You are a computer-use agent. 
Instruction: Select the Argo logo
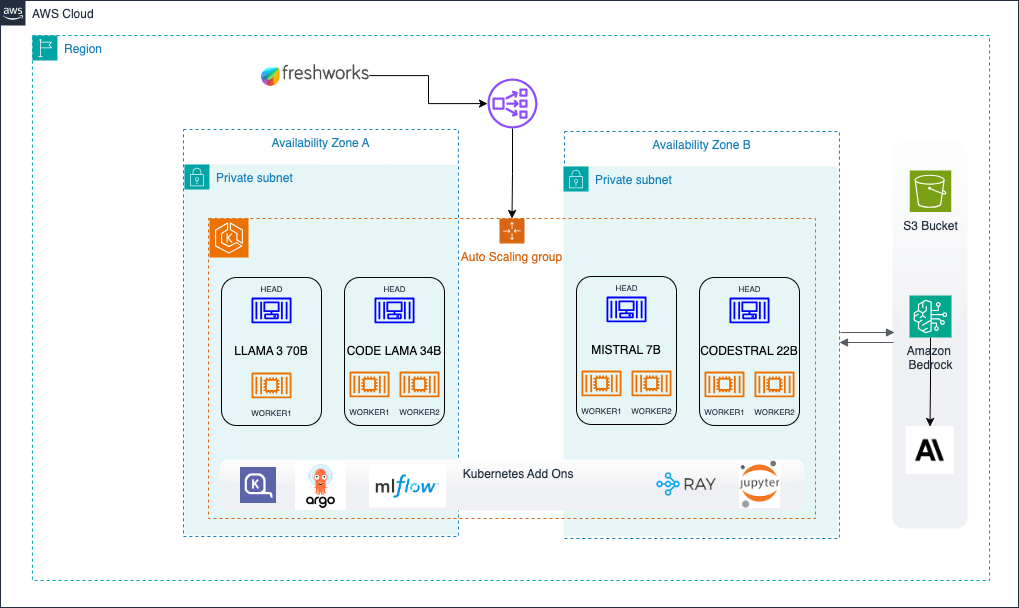click(x=320, y=487)
